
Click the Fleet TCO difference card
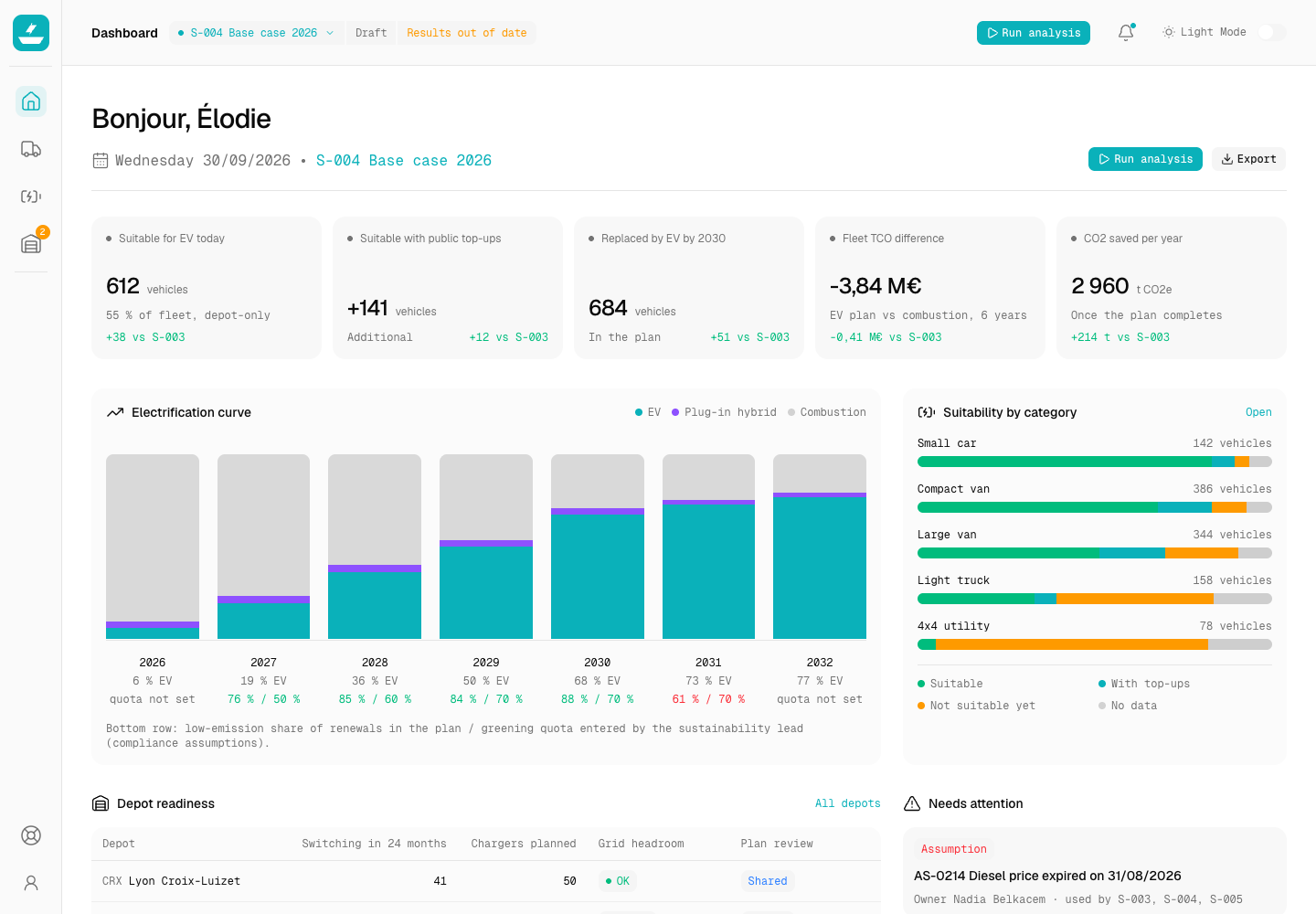[x=930, y=288]
